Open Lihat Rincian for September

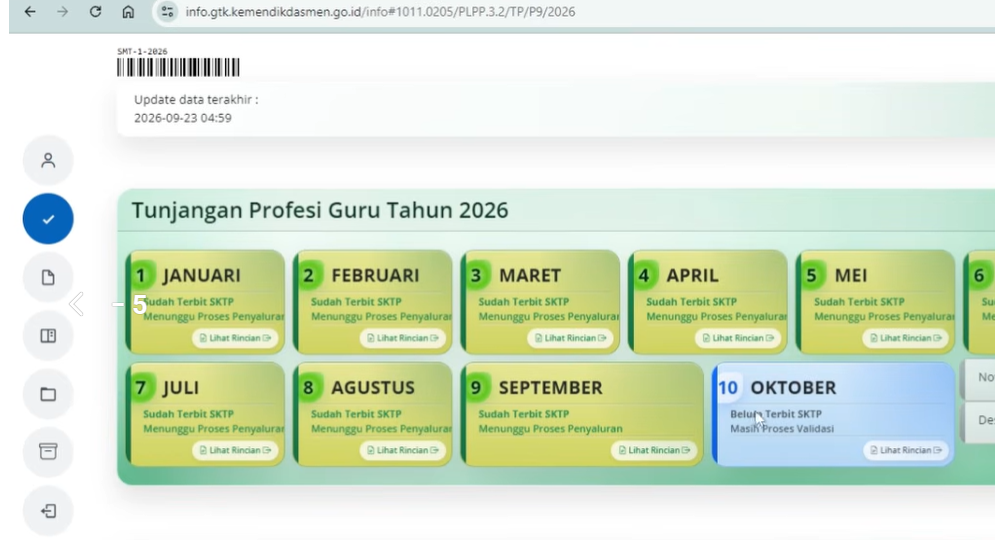pos(654,451)
